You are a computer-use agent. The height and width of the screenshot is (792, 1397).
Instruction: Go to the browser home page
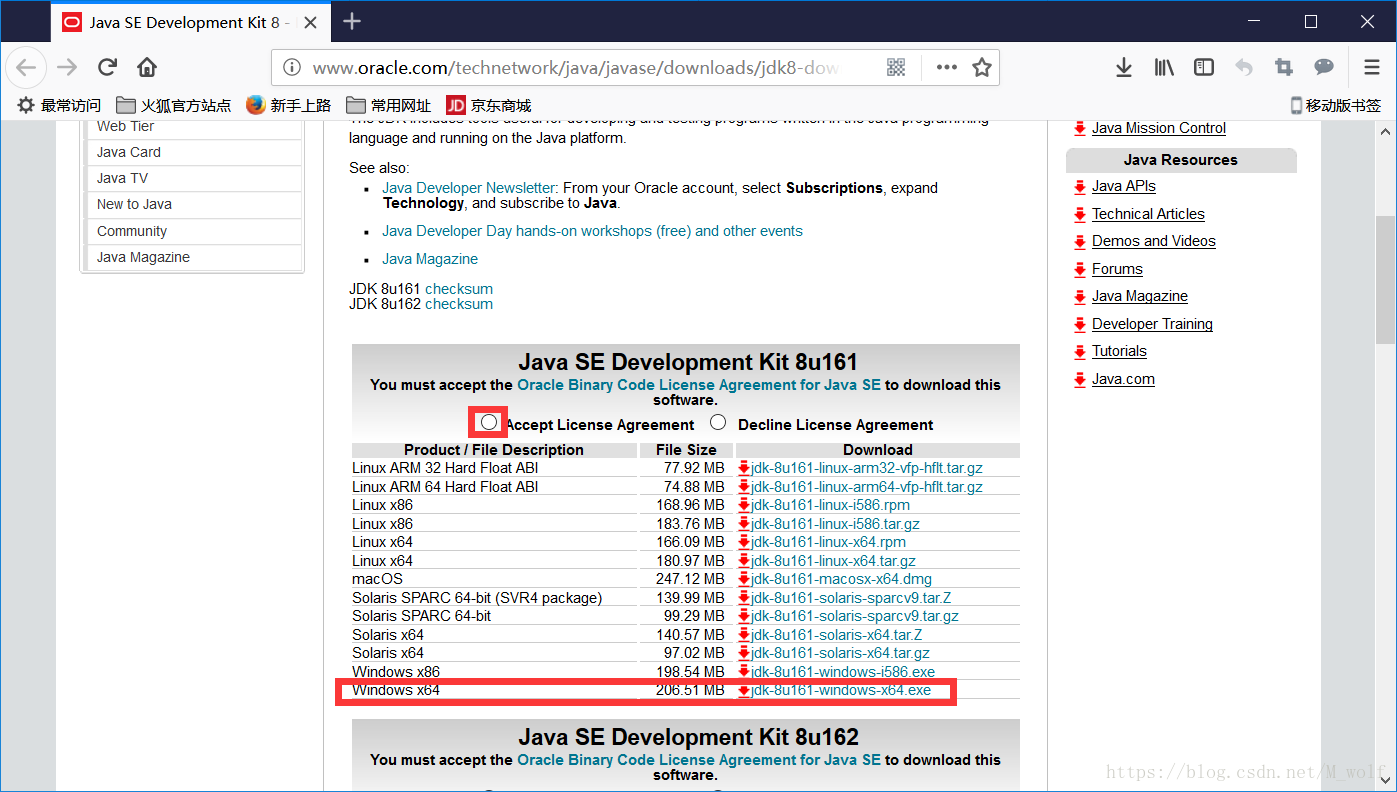[x=147, y=67]
